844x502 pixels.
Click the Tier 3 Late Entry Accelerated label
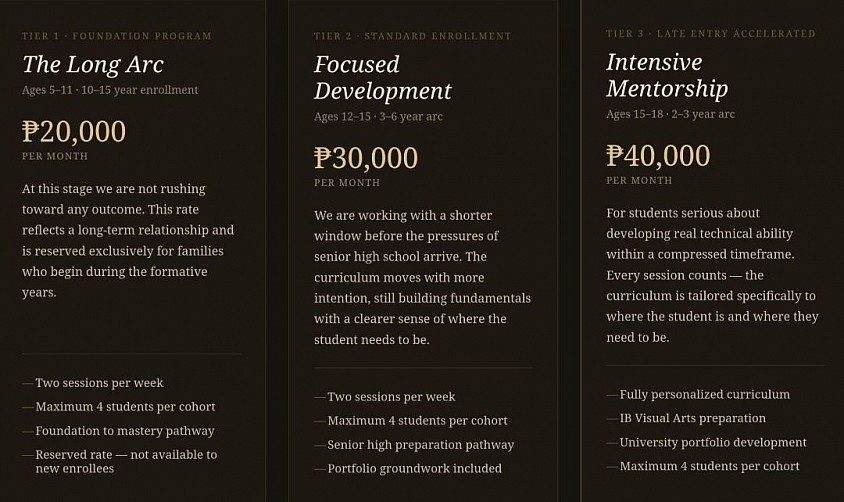(711, 33)
